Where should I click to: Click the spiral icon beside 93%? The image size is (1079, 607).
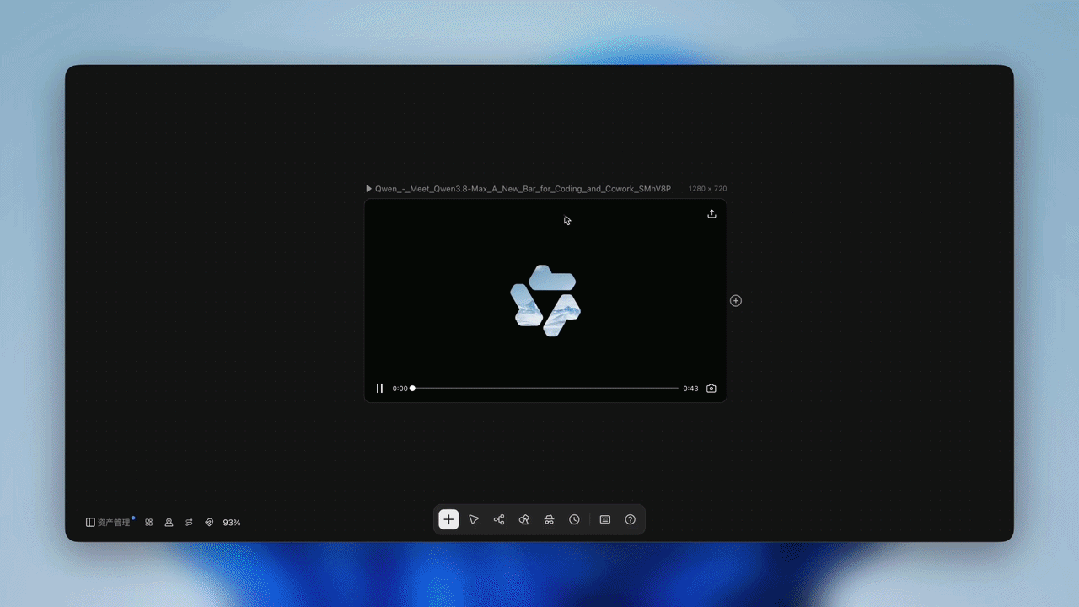[x=209, y=522]
